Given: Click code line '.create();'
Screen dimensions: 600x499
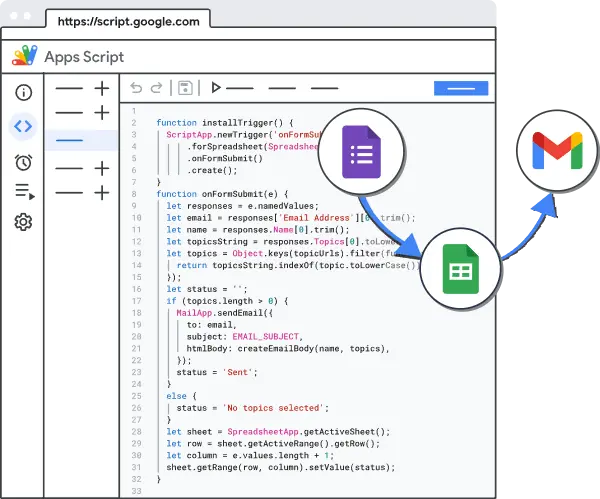Looking at the screenshot, I should coord(212,170).
